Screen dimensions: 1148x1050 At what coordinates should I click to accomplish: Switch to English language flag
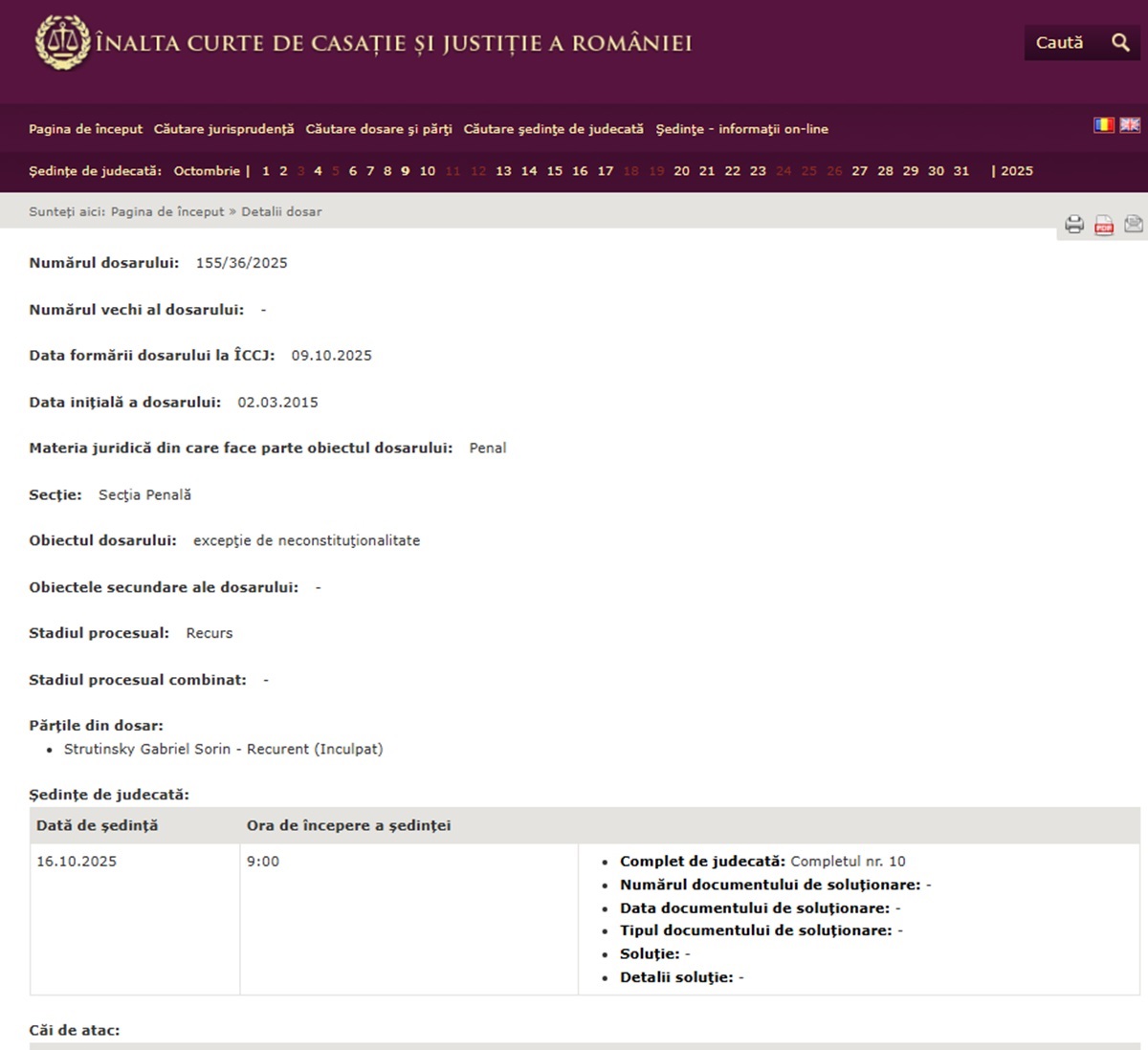click(x=1130, y=125)
